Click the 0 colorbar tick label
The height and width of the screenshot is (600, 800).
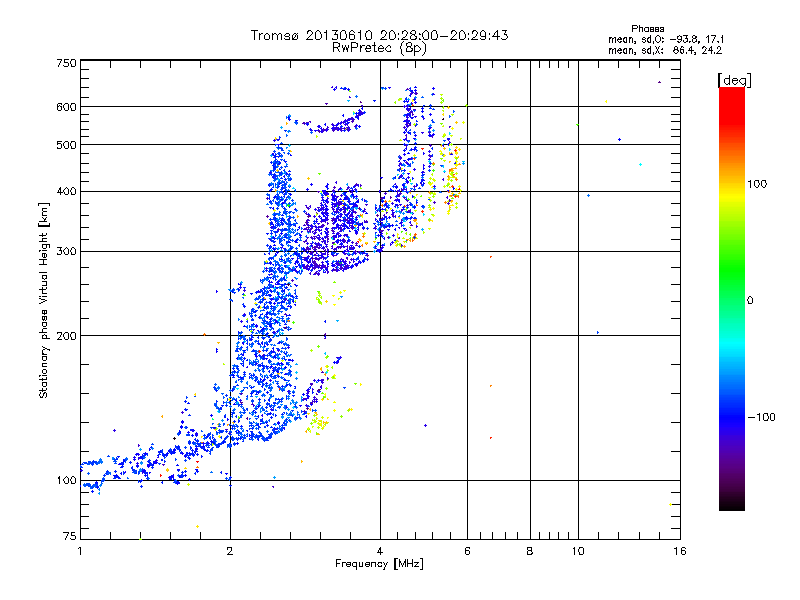(750, 301)
